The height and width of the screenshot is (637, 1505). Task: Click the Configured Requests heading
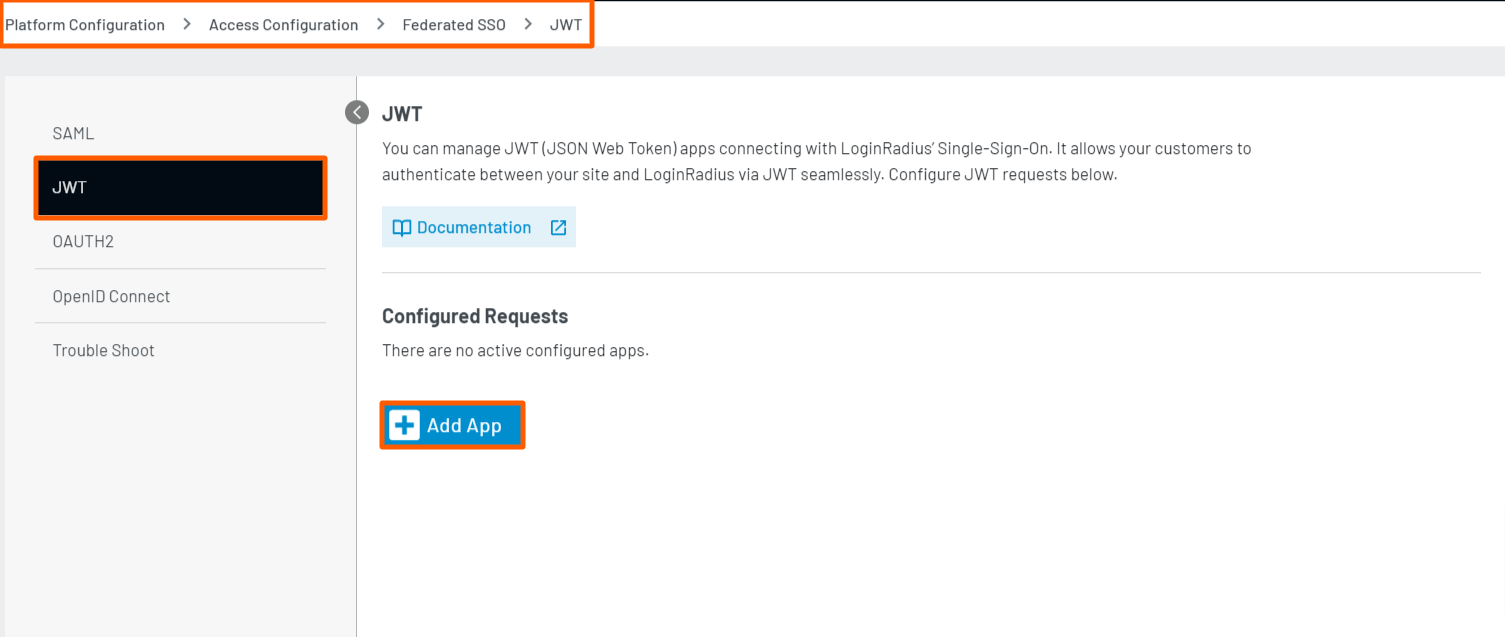click(475, 316)
